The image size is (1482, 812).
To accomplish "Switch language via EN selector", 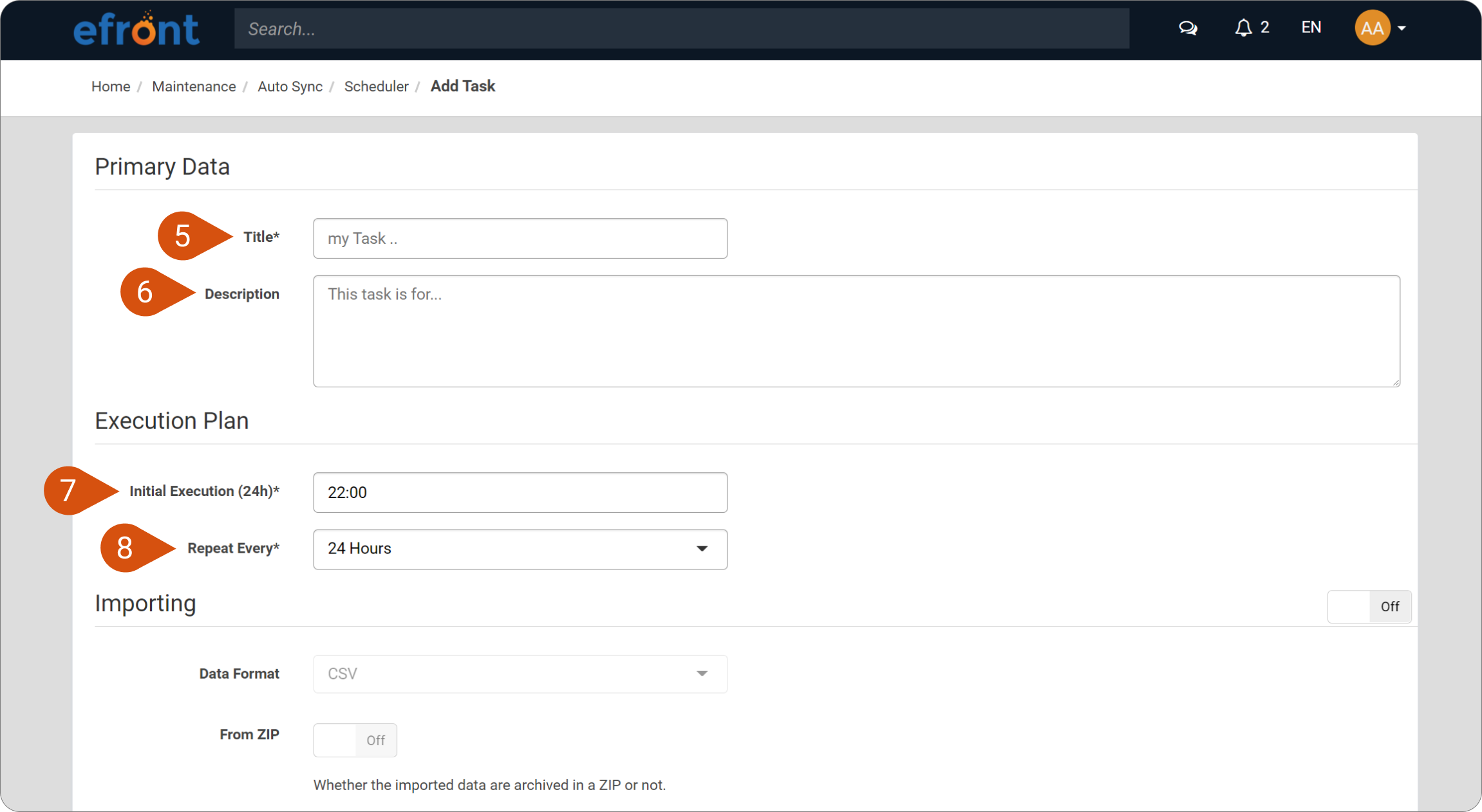I will 1311,28.
